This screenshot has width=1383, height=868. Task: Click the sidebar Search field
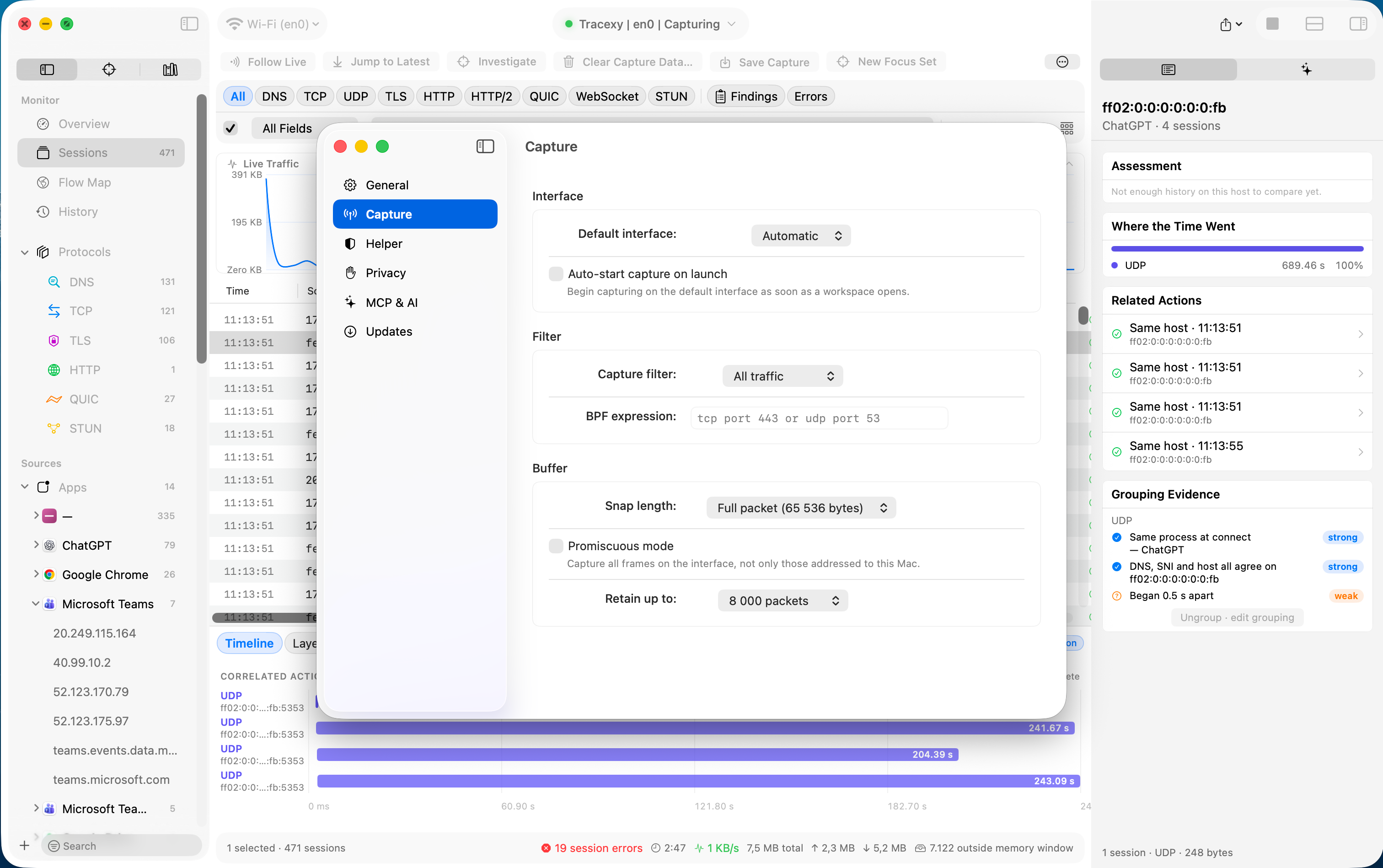tap(122, 845)
